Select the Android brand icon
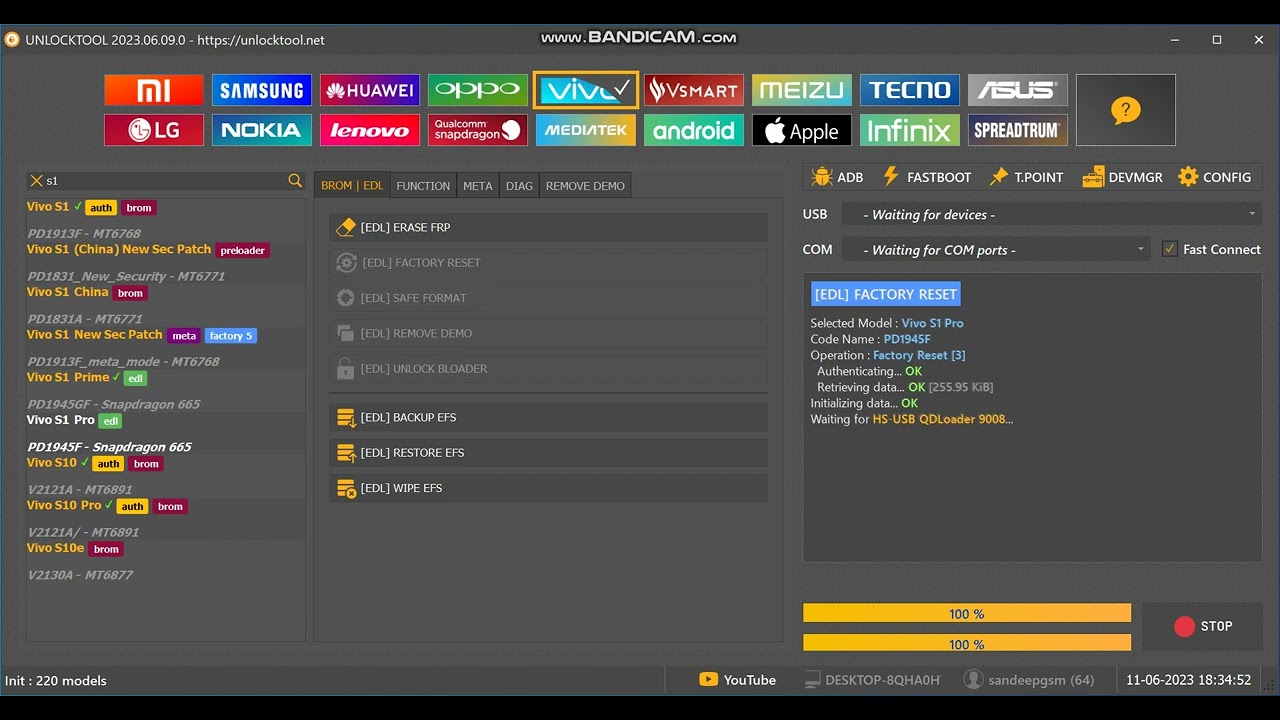Viewport: 1280px width, 720px height. click(694, 130)
